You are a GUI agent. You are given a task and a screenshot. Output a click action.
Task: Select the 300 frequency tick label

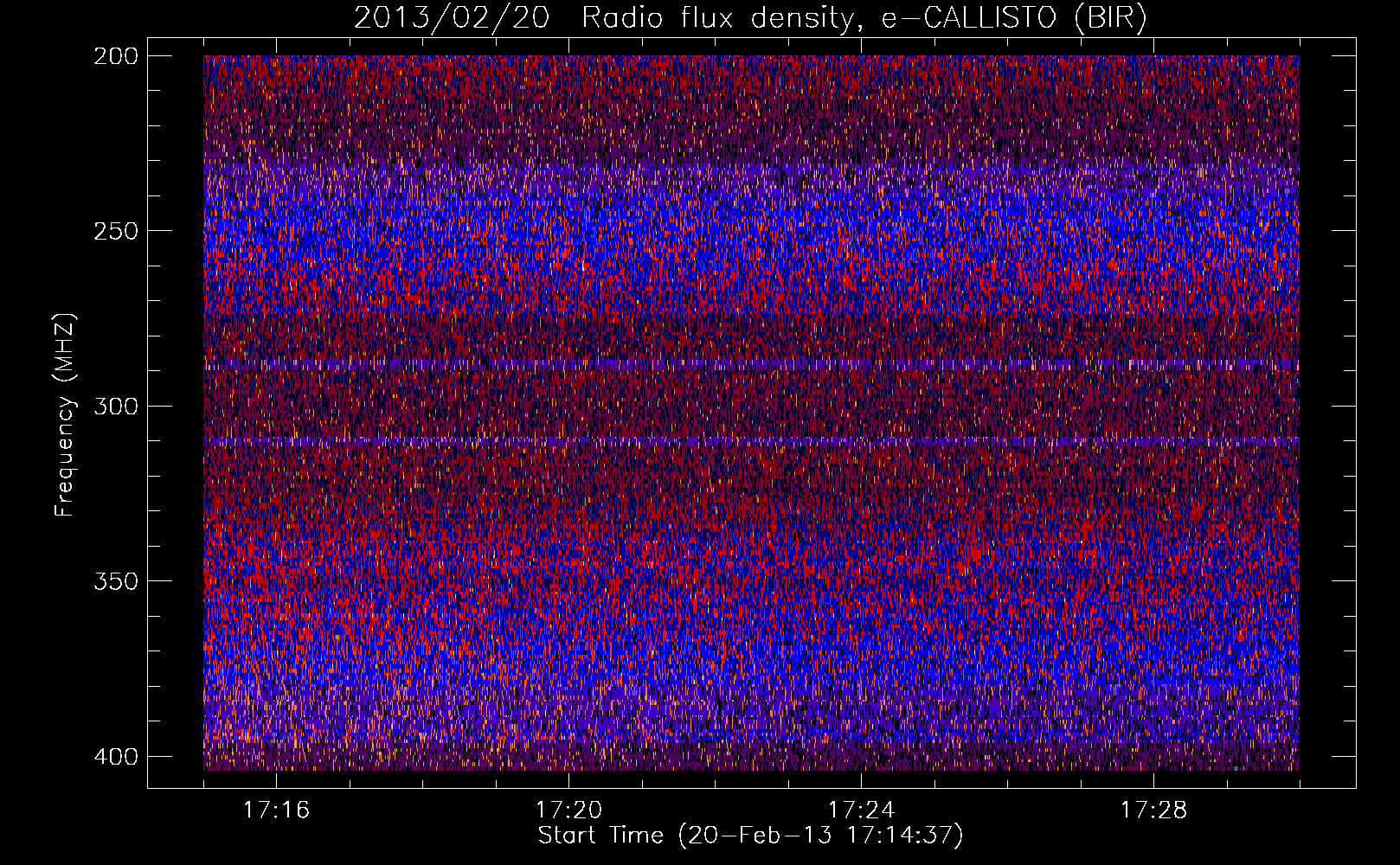(x=116, y=406)
